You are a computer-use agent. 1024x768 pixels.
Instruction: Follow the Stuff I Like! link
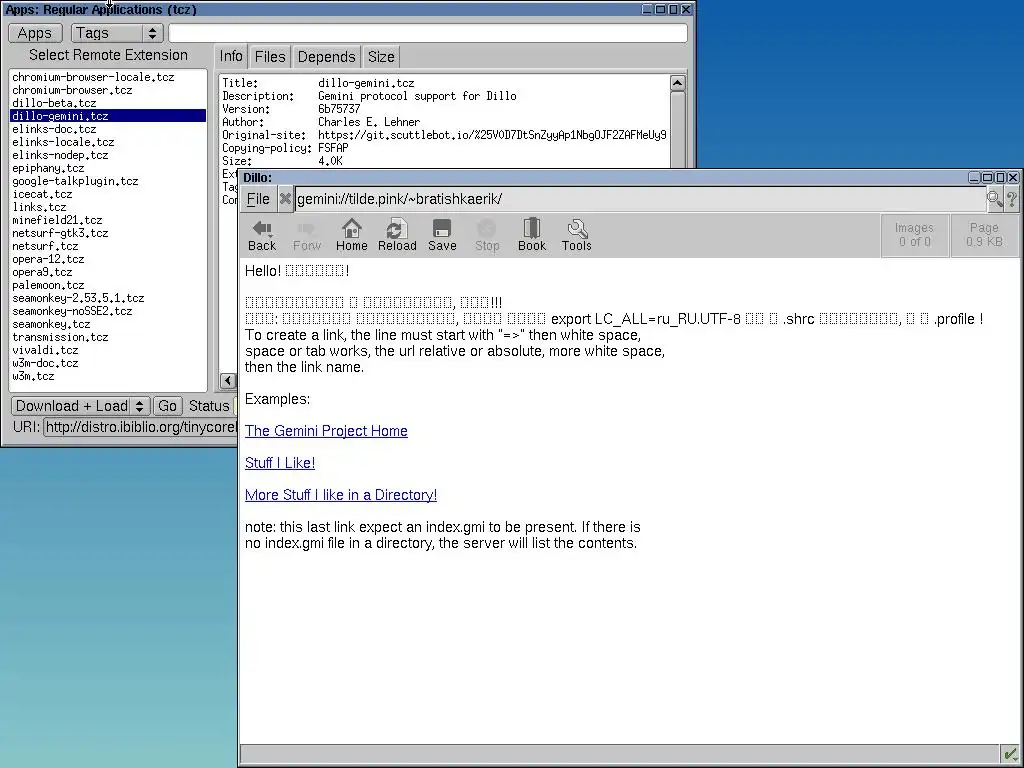[280, 463]
